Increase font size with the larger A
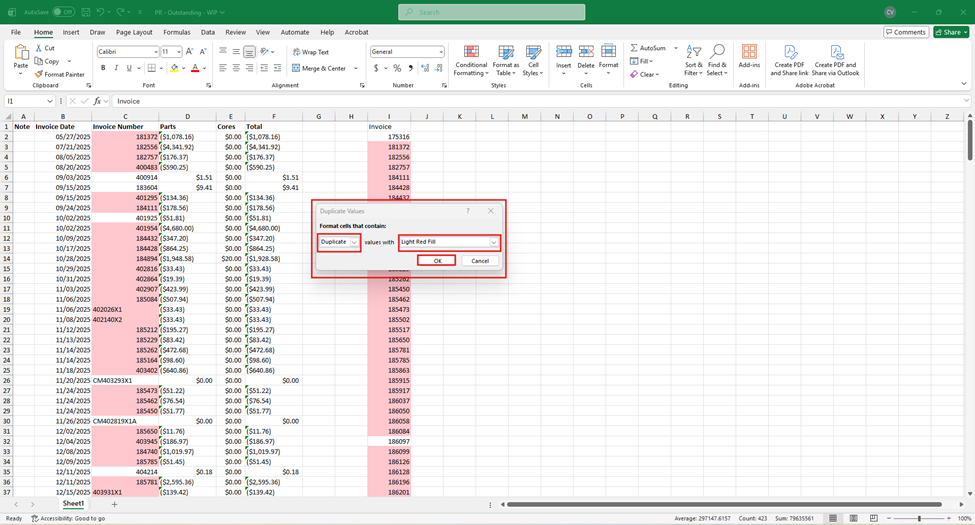 [190, 52]
